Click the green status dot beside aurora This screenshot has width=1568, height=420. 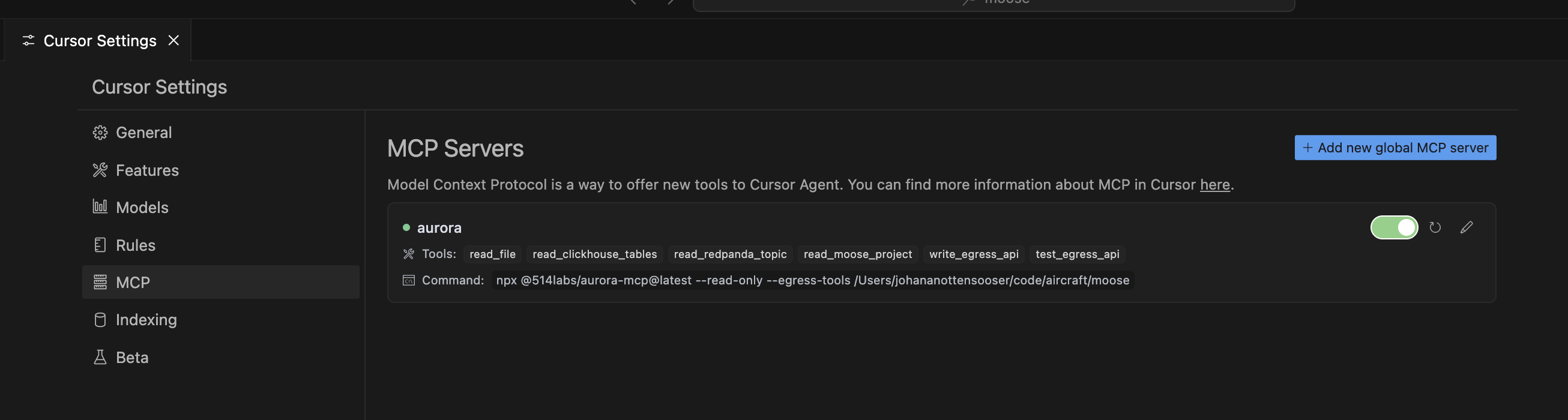pyautogui.click(x=406, y=227)
